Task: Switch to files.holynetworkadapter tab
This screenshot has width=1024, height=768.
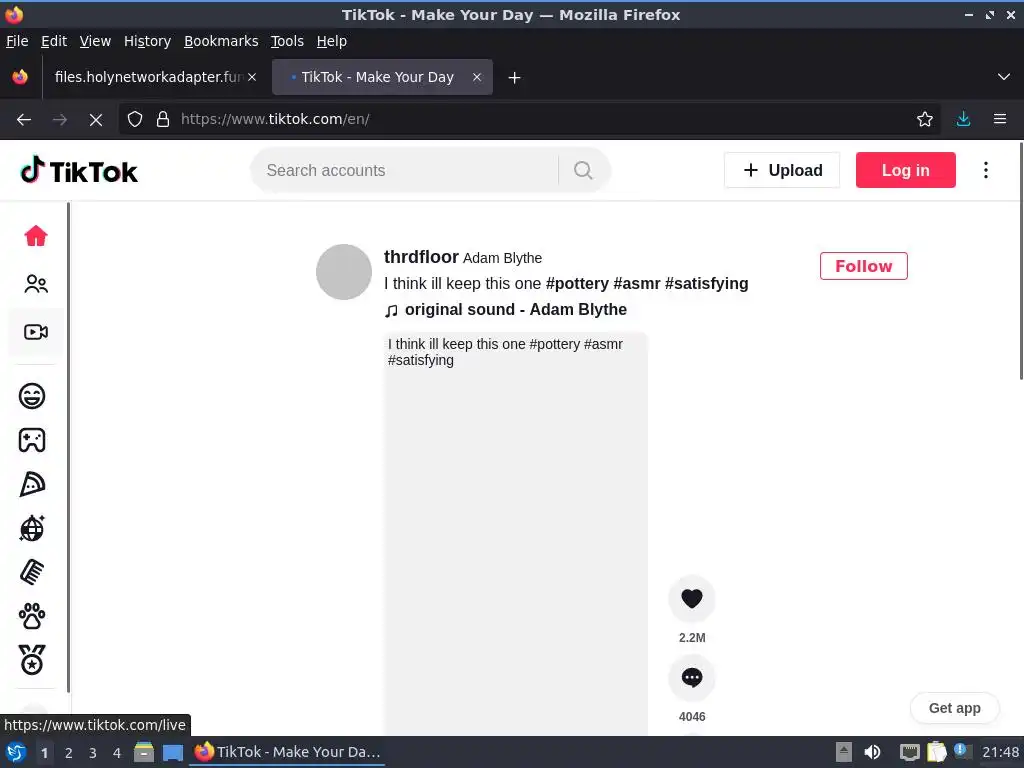Action: [149, 77]
